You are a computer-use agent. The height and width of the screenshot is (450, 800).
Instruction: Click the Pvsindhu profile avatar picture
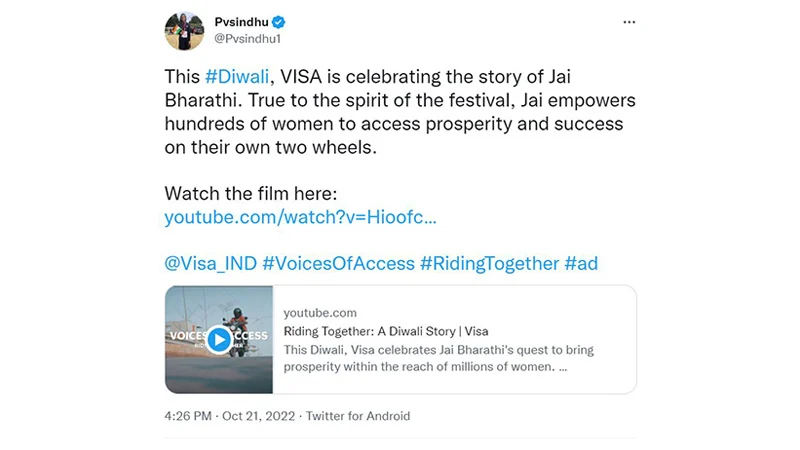tap(184, 31)
